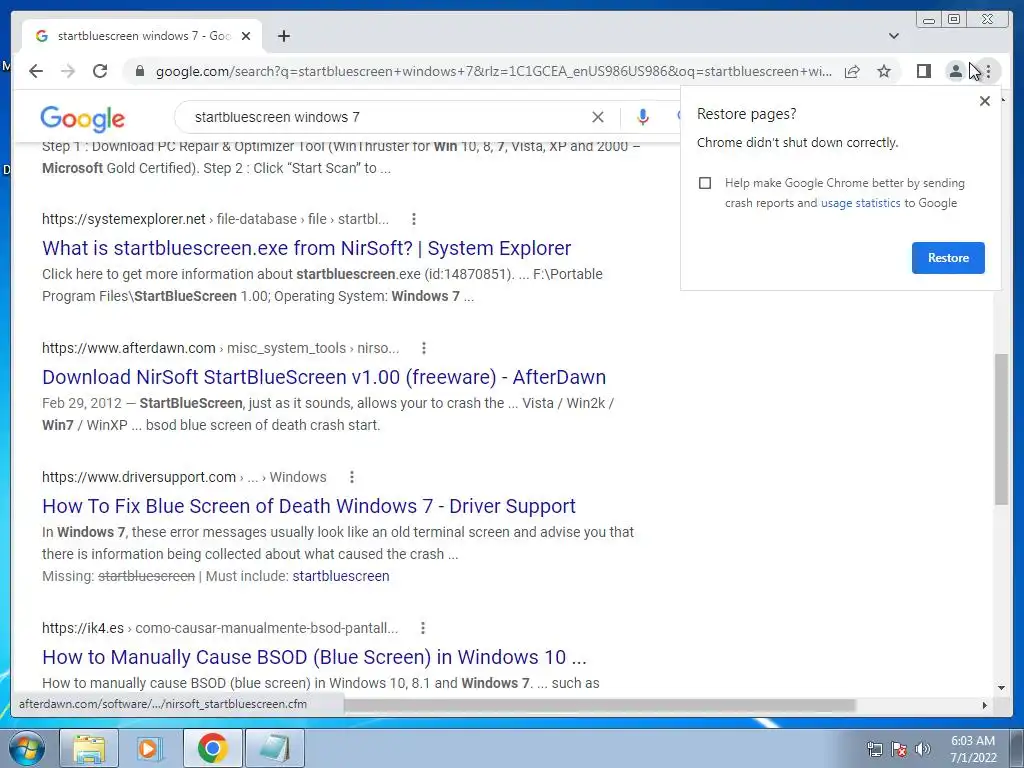
Task: Click the horizontal scrollbar right arrow
Action: [x=985, y=705]
